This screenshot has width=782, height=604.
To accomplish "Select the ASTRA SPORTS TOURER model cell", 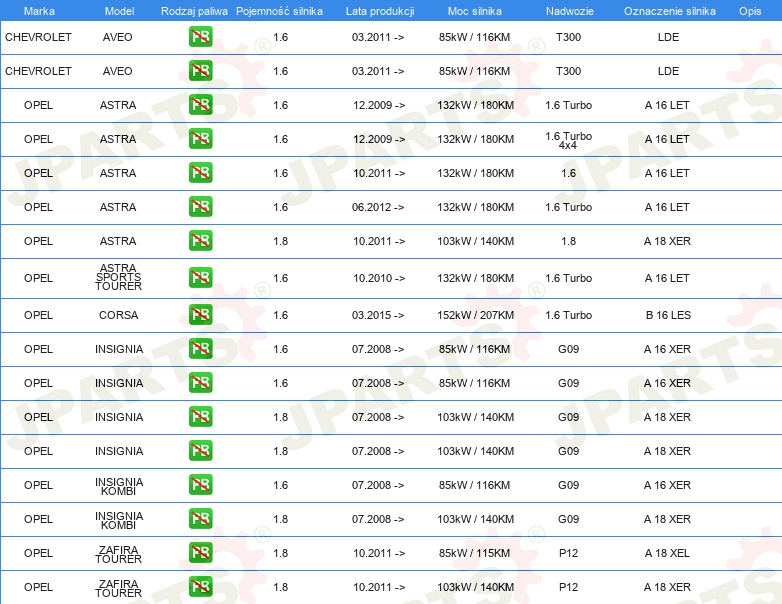I will coord(118,277).
